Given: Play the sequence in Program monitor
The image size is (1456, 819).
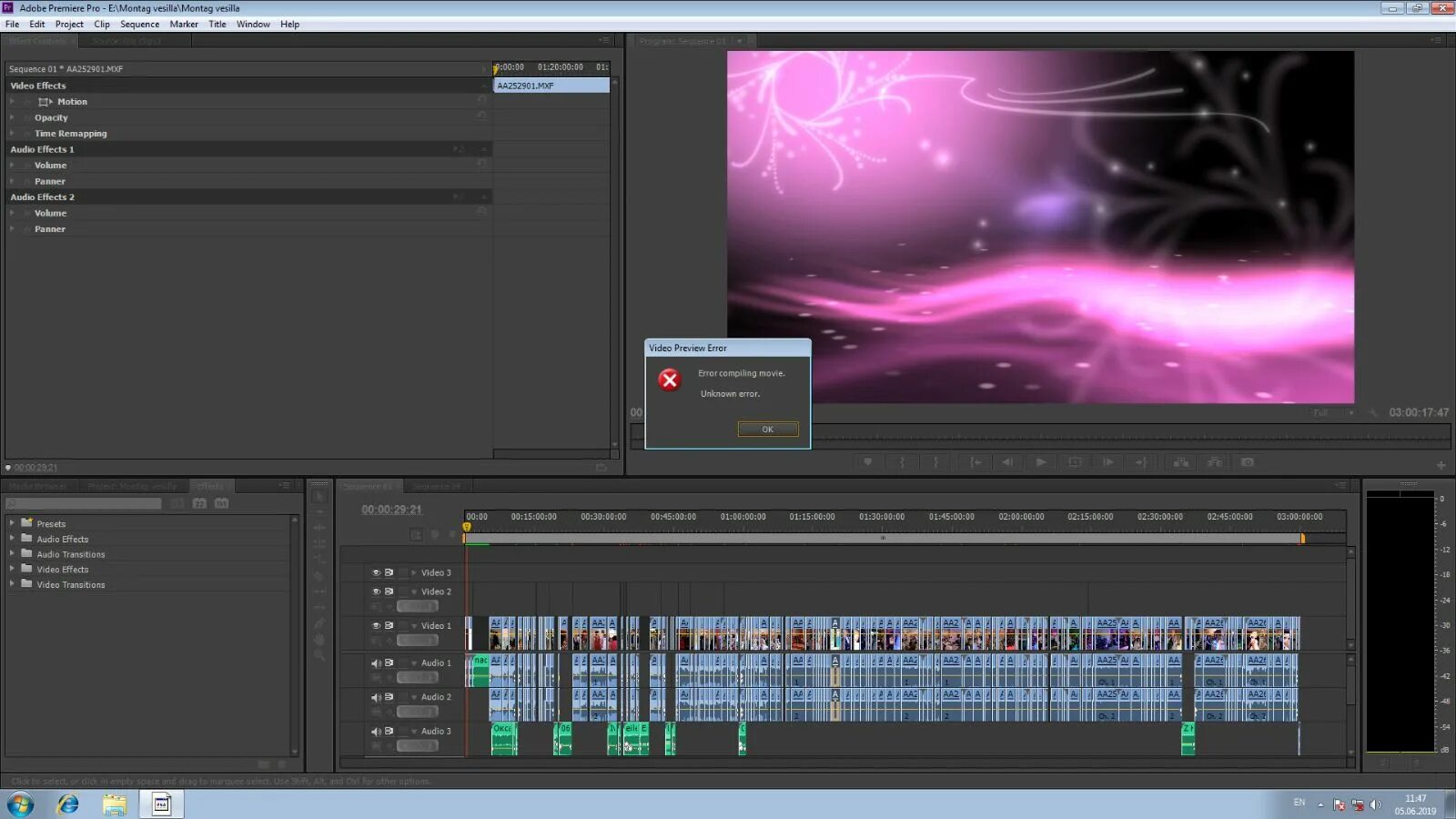Looking at the screenshot, I should tap(1041, 462).
